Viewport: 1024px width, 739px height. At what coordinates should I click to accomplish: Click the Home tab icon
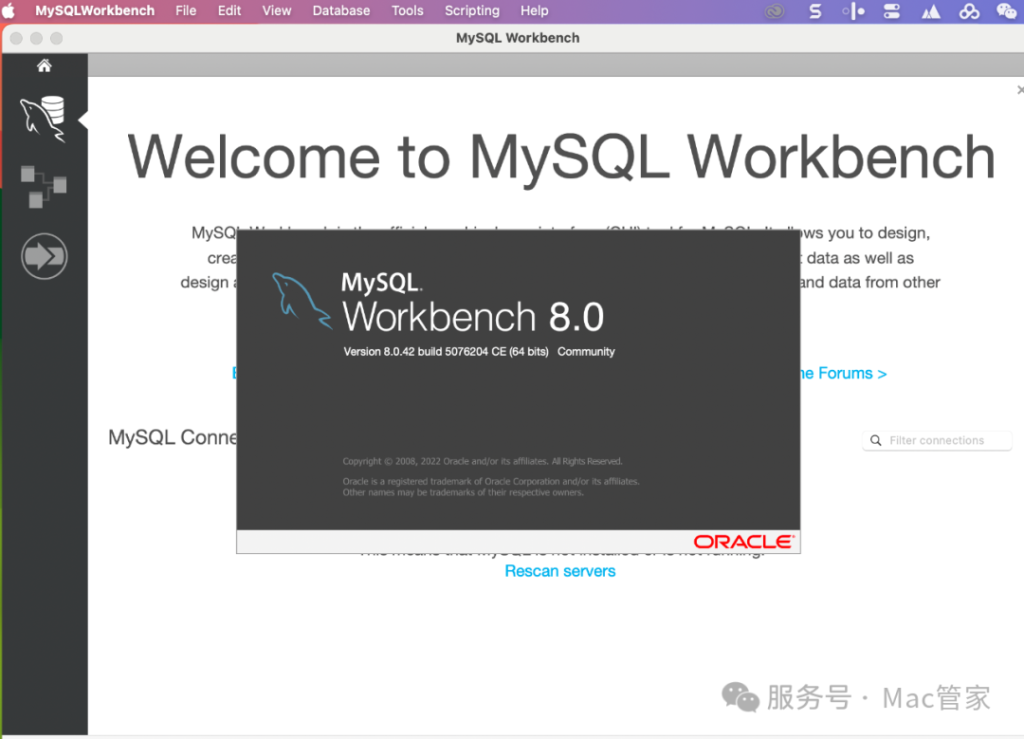point(44,66)
